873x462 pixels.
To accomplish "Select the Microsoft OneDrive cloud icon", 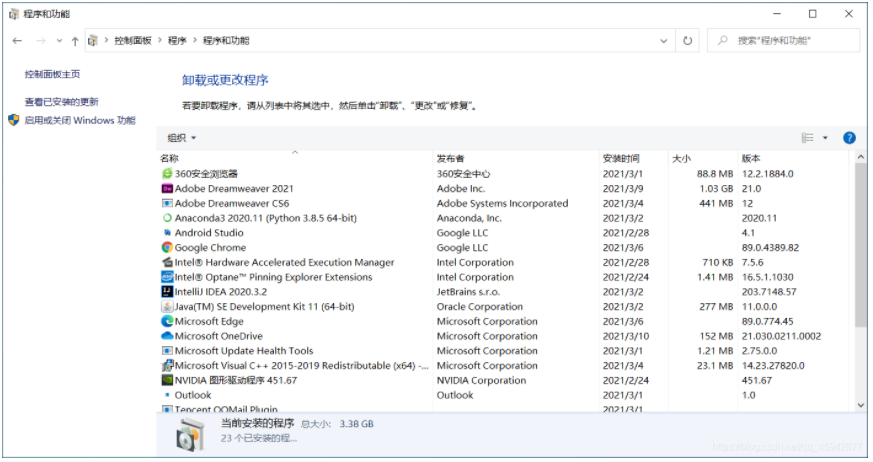I will point(167,337).
